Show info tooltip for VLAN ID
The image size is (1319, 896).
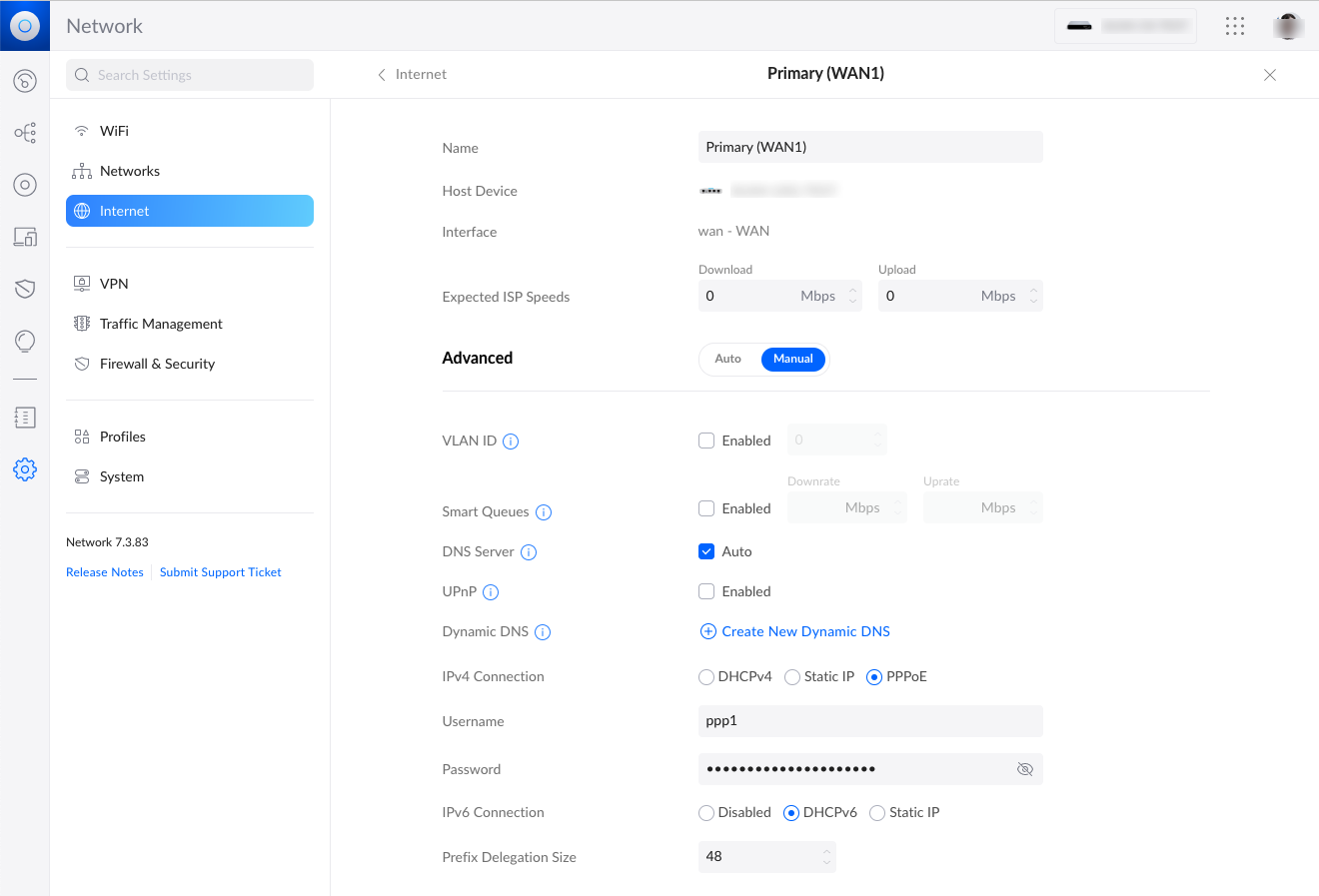(511, 442)
